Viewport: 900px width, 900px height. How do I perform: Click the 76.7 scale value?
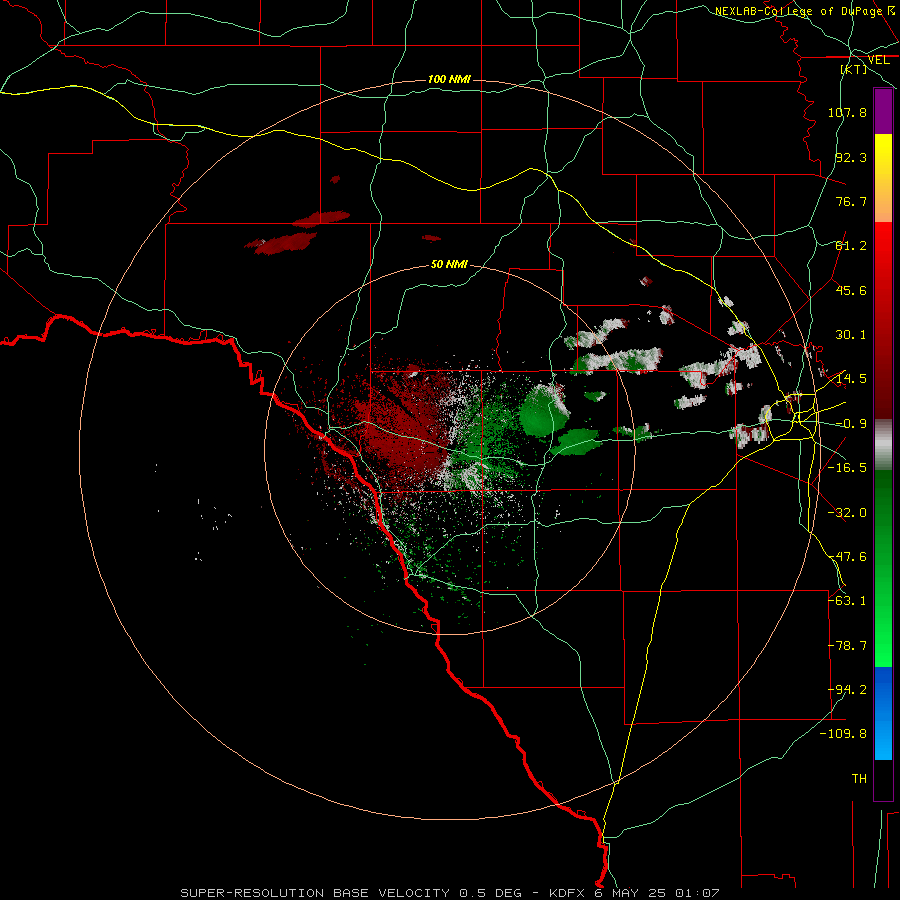[851, 201]
